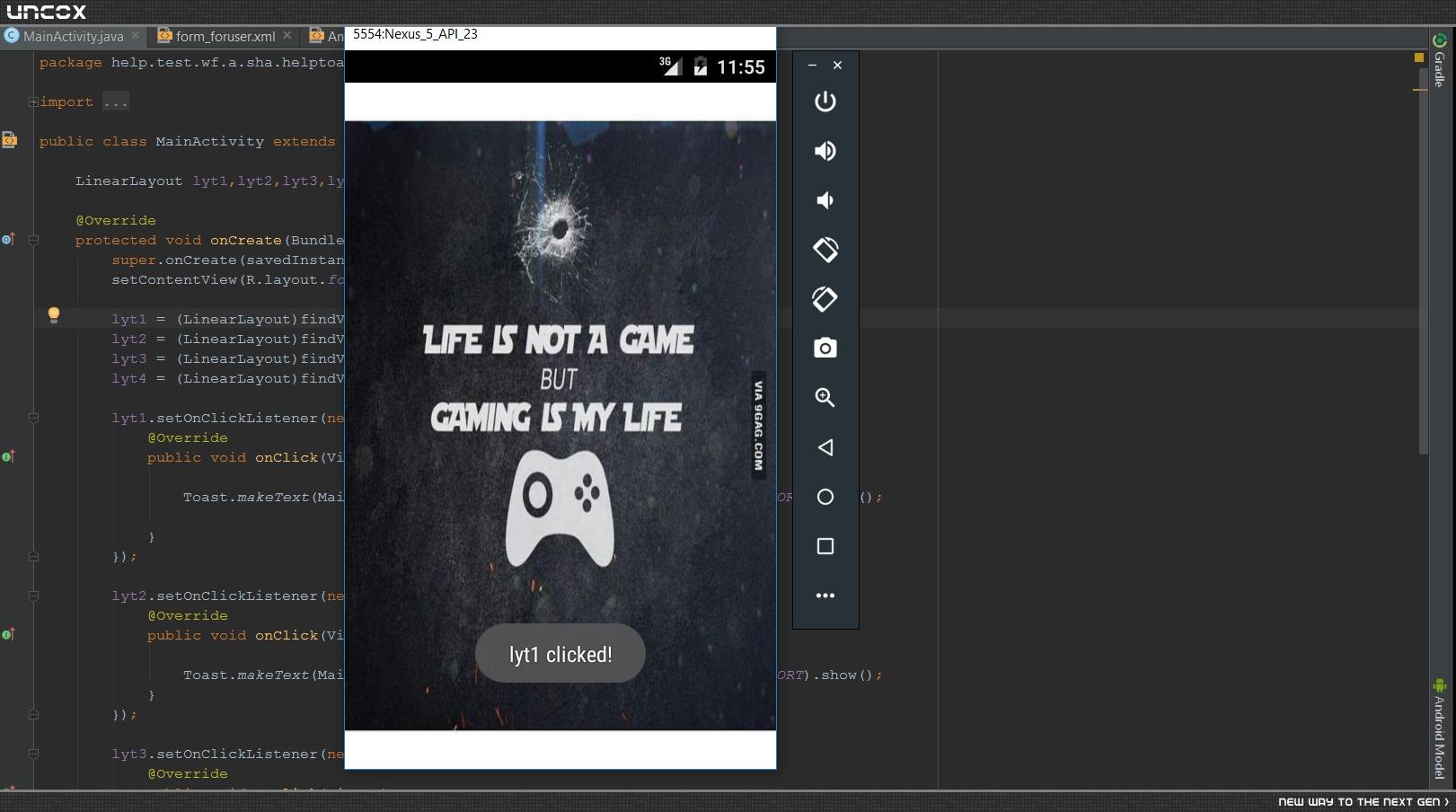Viewport: 1456px width, 812px height.
Task: Lower the emulator volume with the volume down icon
Action: tap(825, 200)
